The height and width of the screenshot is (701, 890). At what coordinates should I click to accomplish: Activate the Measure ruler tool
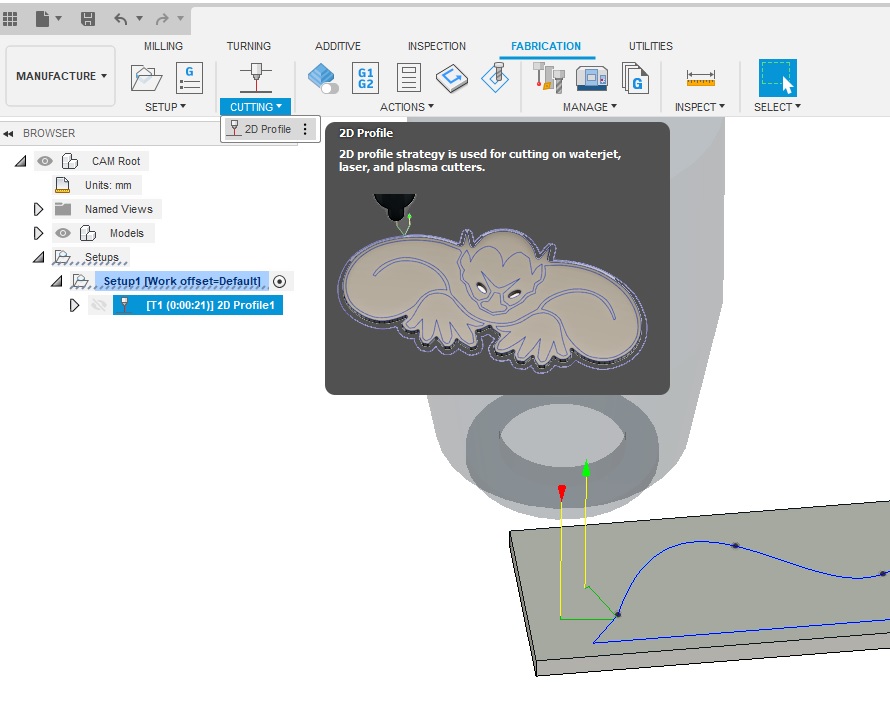700,78
